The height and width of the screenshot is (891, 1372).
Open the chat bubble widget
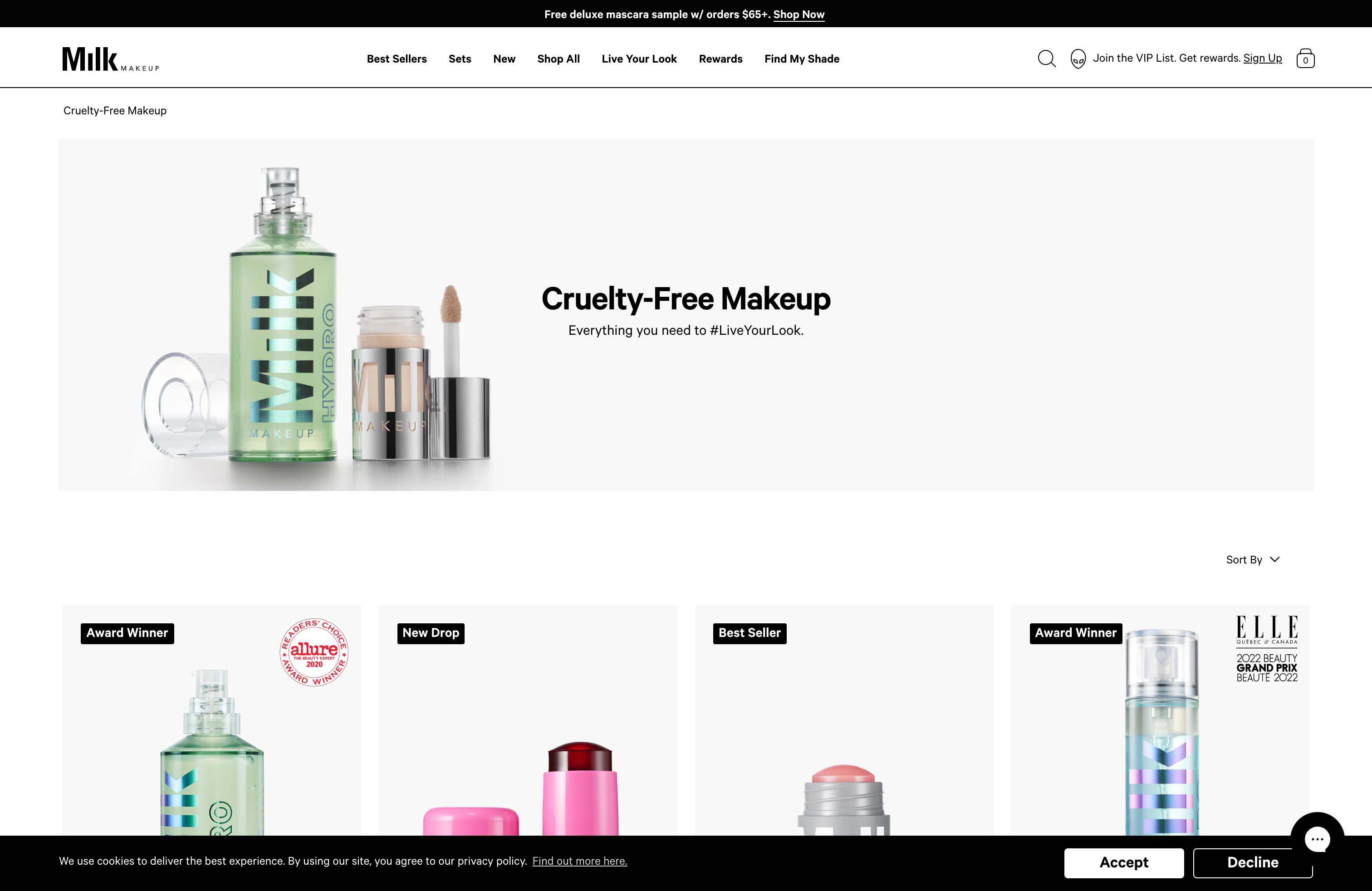[x=1317, y=838]
